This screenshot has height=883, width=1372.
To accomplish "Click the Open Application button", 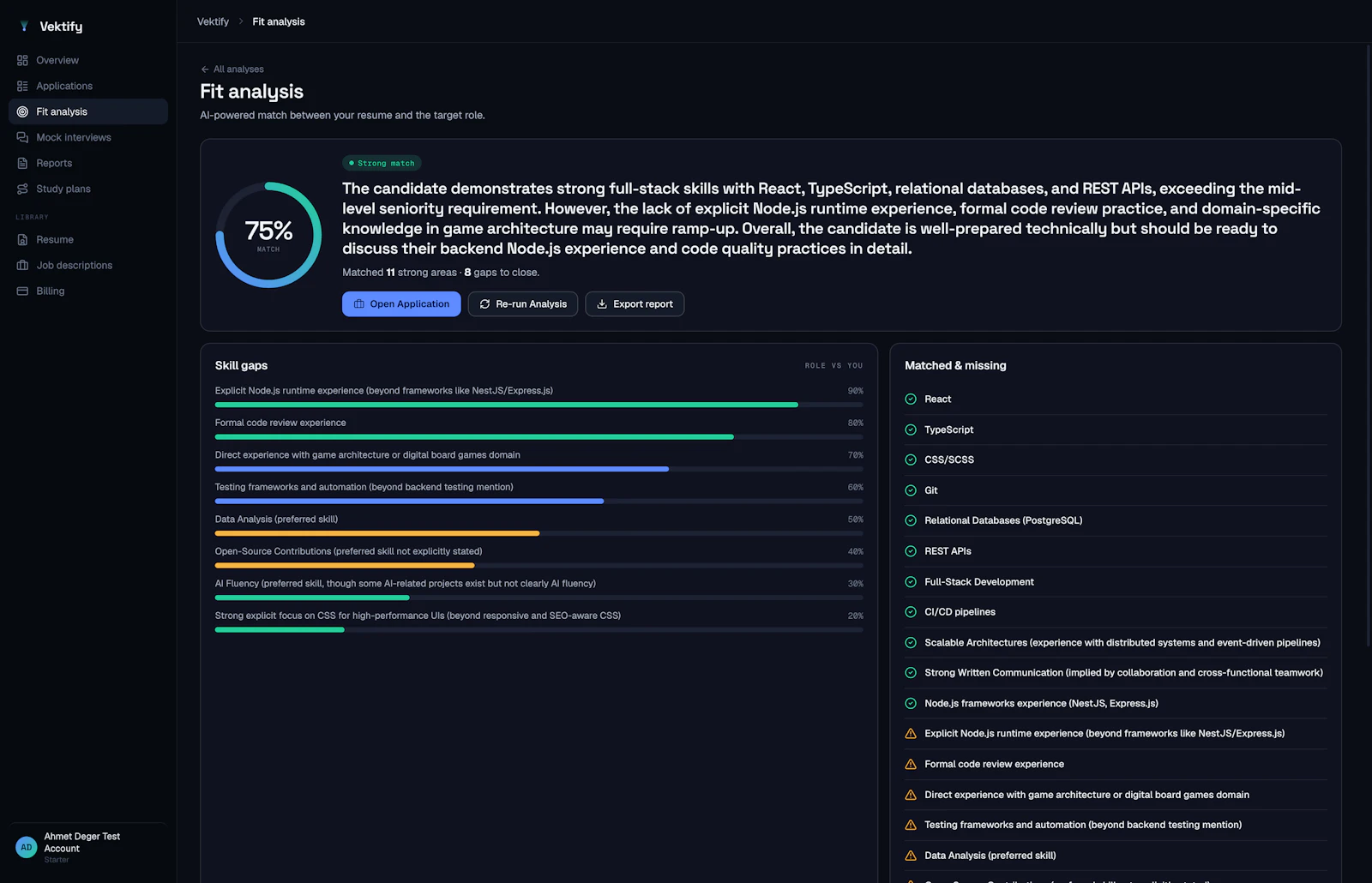I will (401, 304).
